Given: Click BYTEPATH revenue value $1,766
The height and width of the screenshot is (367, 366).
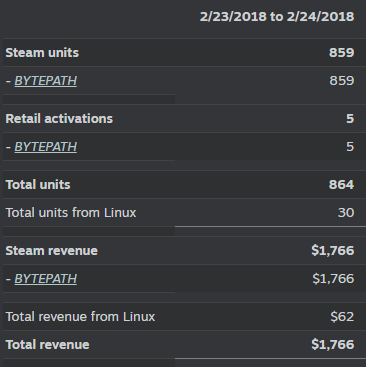Looking at the screenshot, I should tap(333, 279).
